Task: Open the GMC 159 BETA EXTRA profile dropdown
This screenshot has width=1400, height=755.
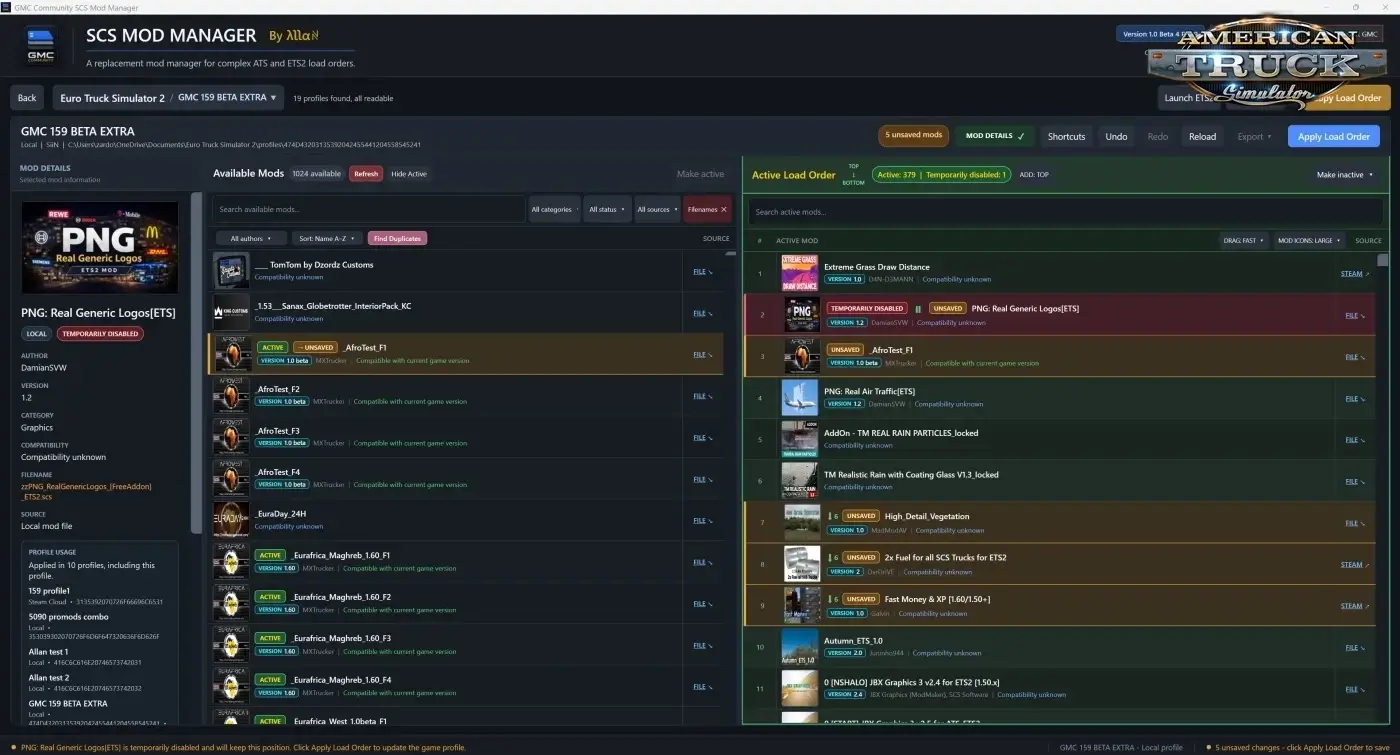Action: (227, 98)
